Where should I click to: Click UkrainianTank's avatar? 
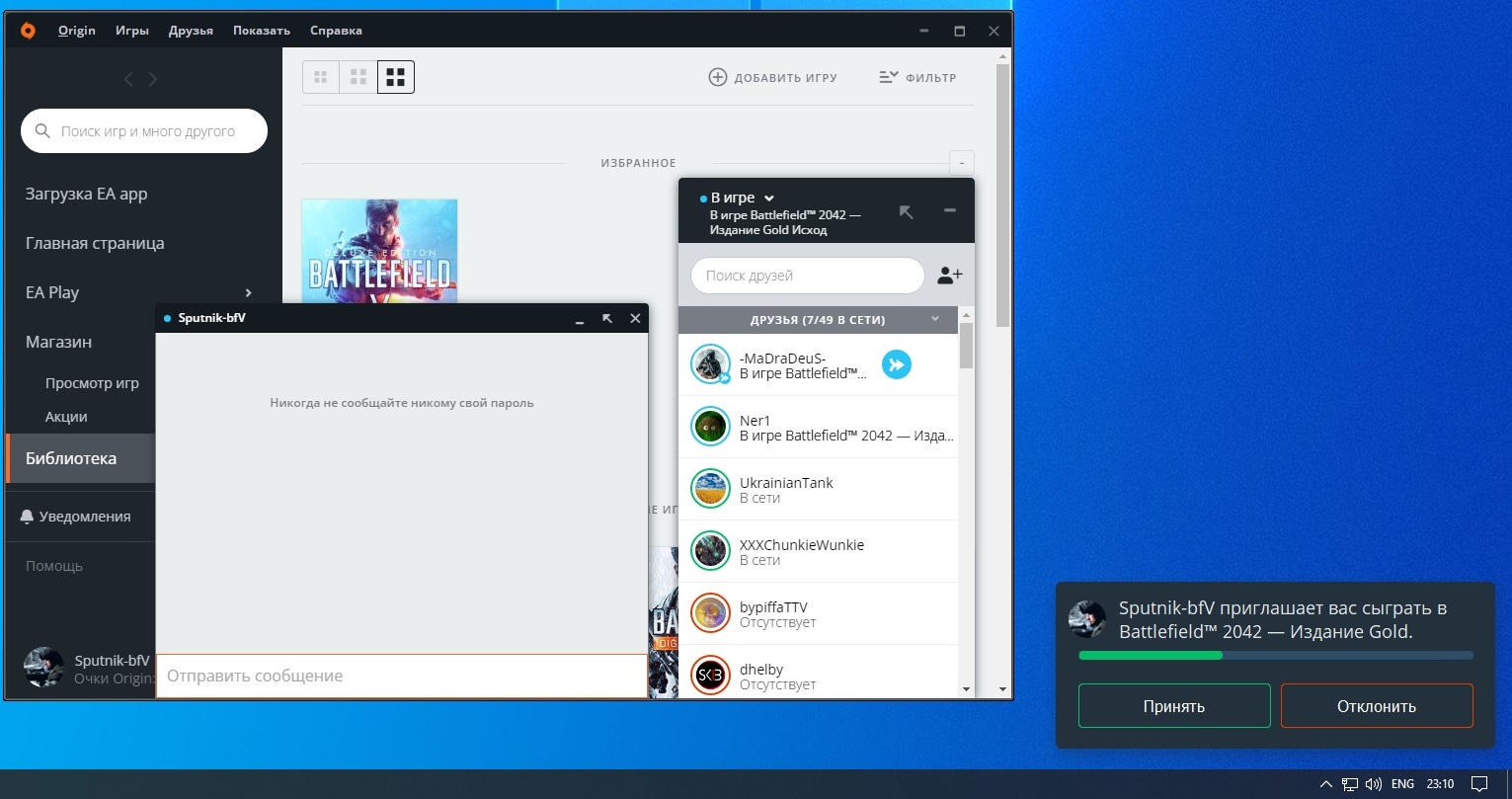click(710, 490)
